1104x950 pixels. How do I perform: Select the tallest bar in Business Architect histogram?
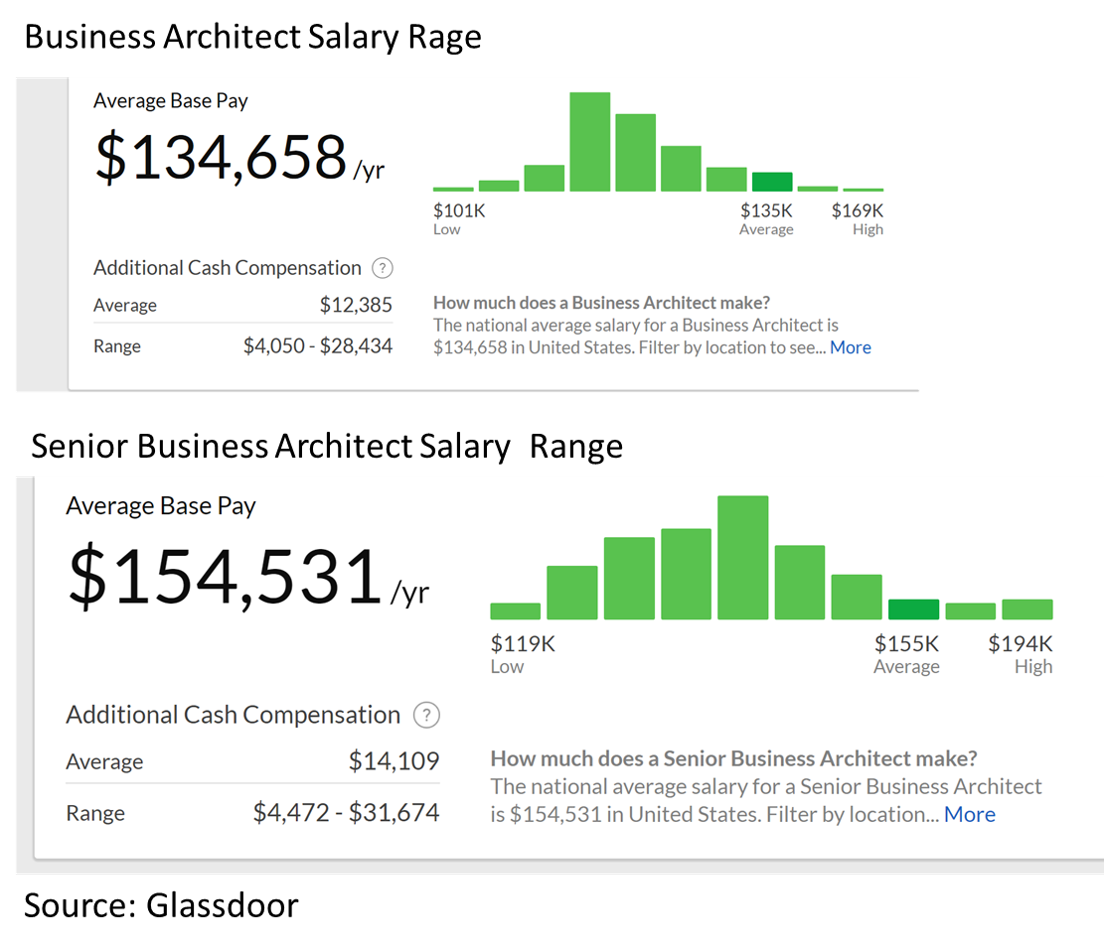point(590,140)
